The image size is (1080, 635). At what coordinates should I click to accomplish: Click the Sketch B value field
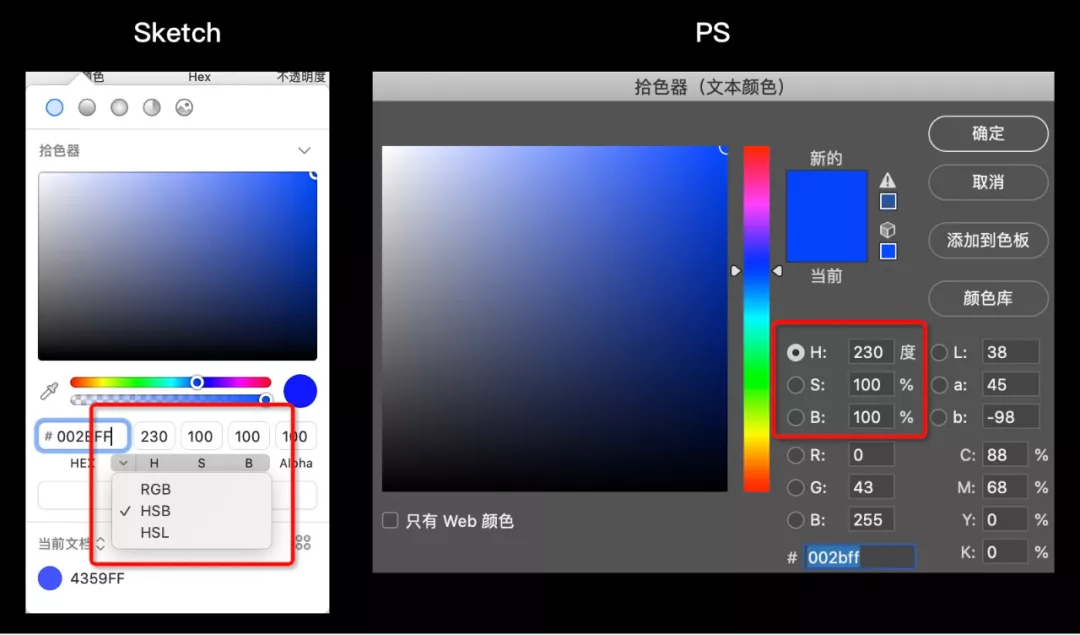(249, 436)
